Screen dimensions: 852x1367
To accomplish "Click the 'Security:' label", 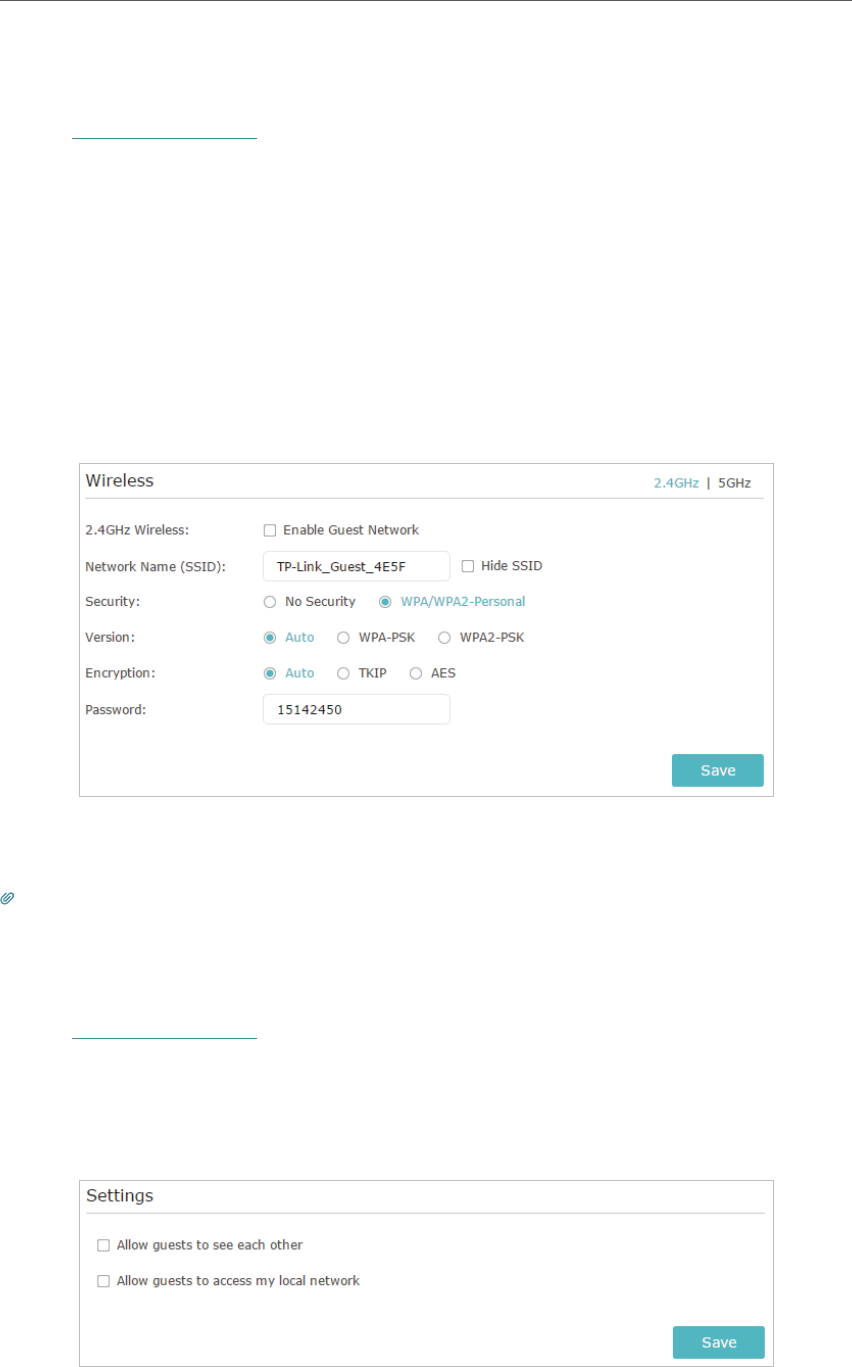I will [x=110, y=602].
